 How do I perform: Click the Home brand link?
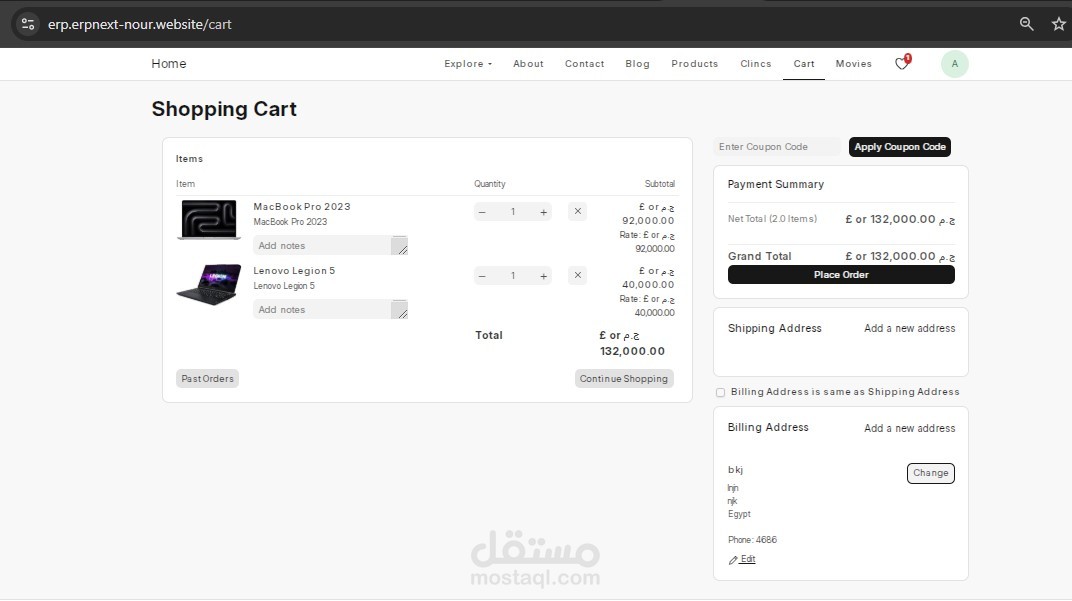click(x=169, y=64)
